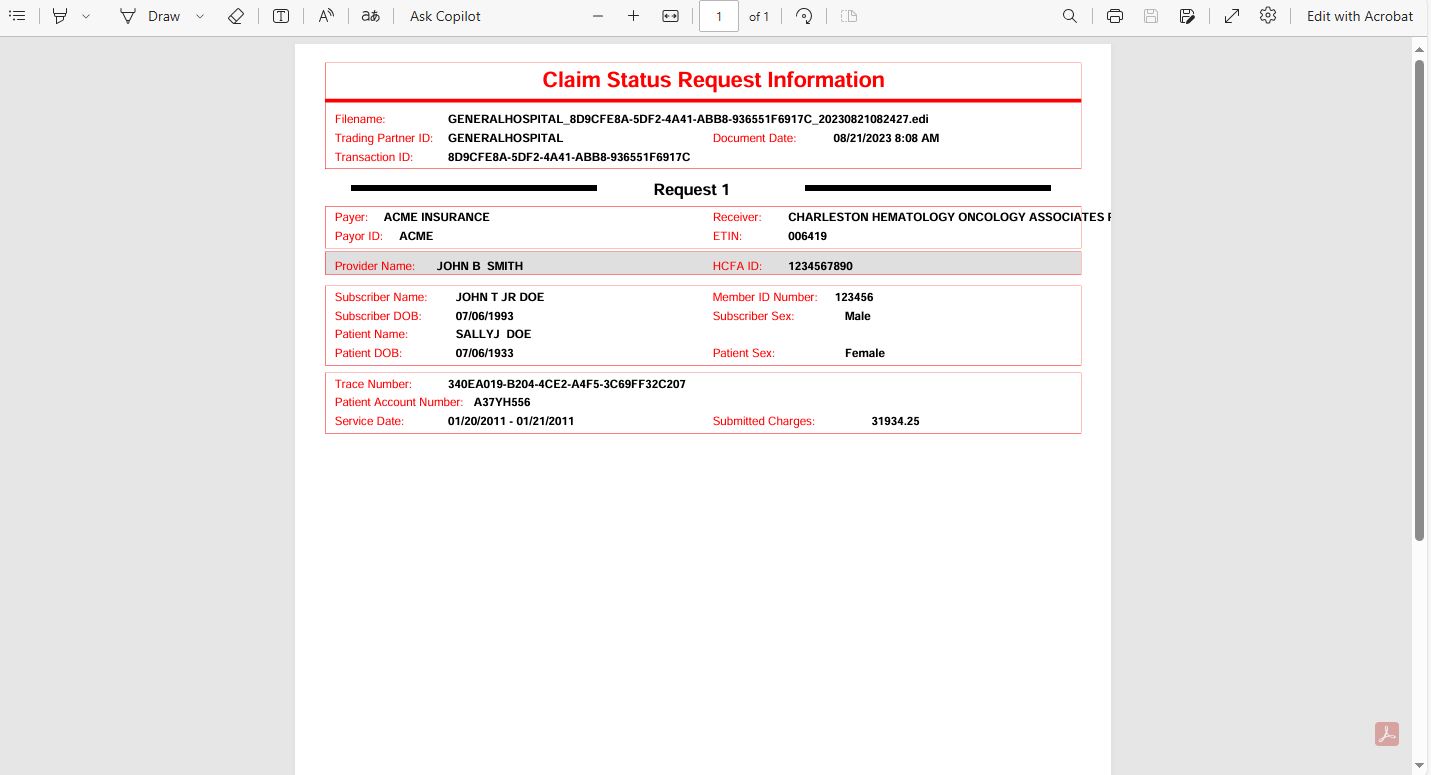
Task: Expand the highlight color options dropdown
Action: tap(86, 16)
